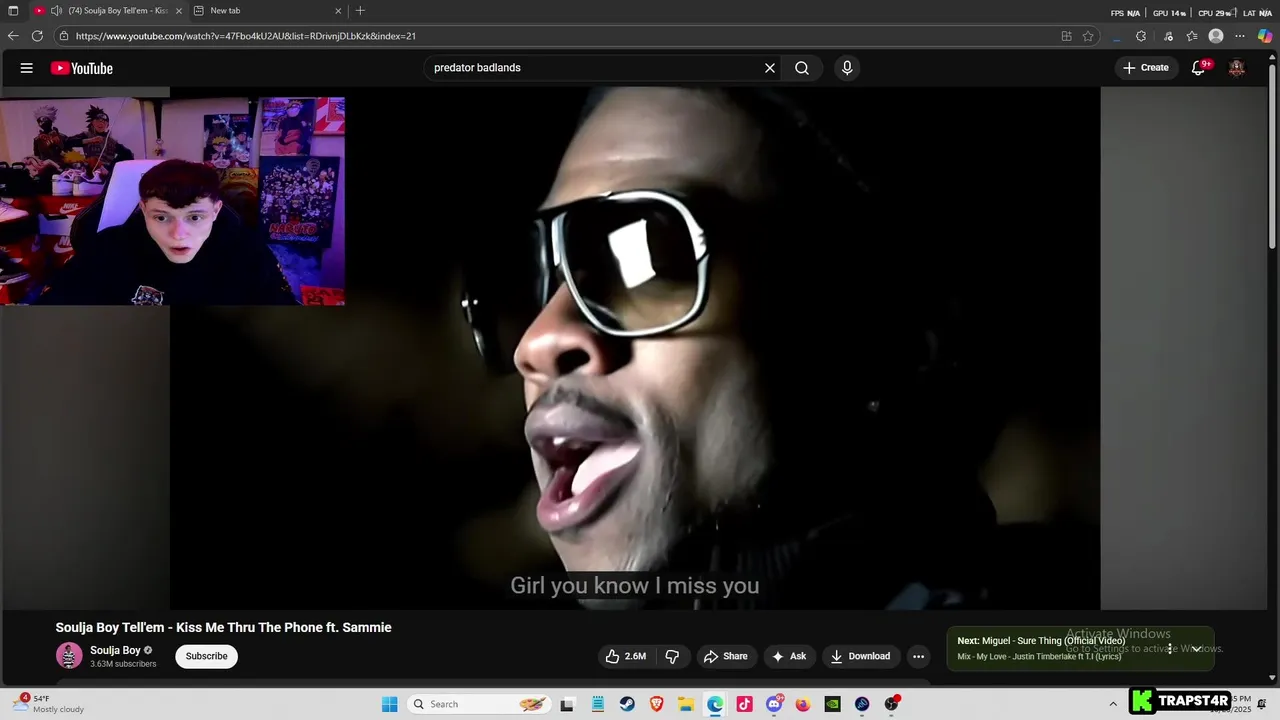Click the video player area
Screen dimensions: 1280x720
pyautogui.click(x=635, y=348)
